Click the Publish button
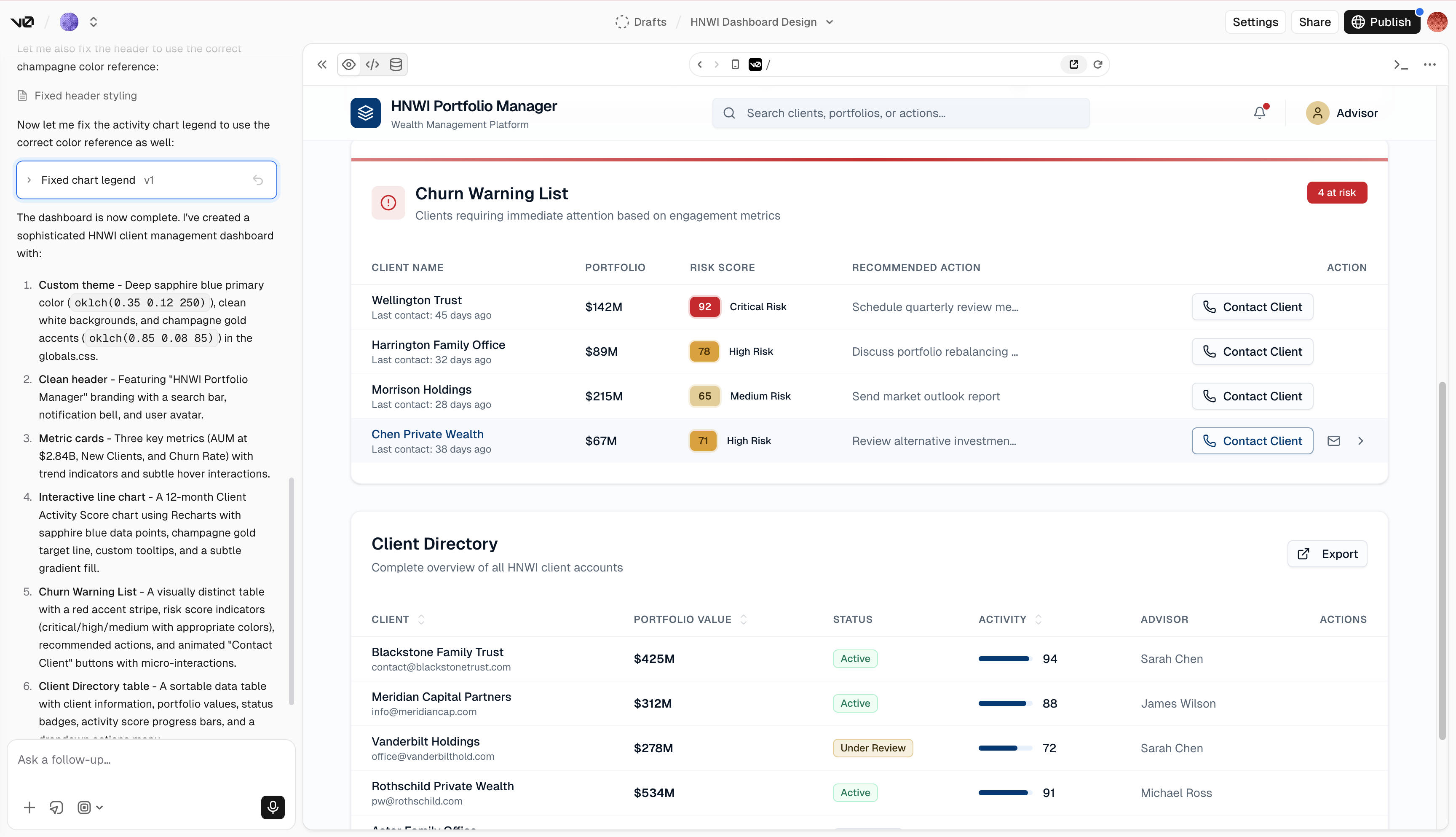This screenshot has width=1456, height=837. [x=1381, y=22]
